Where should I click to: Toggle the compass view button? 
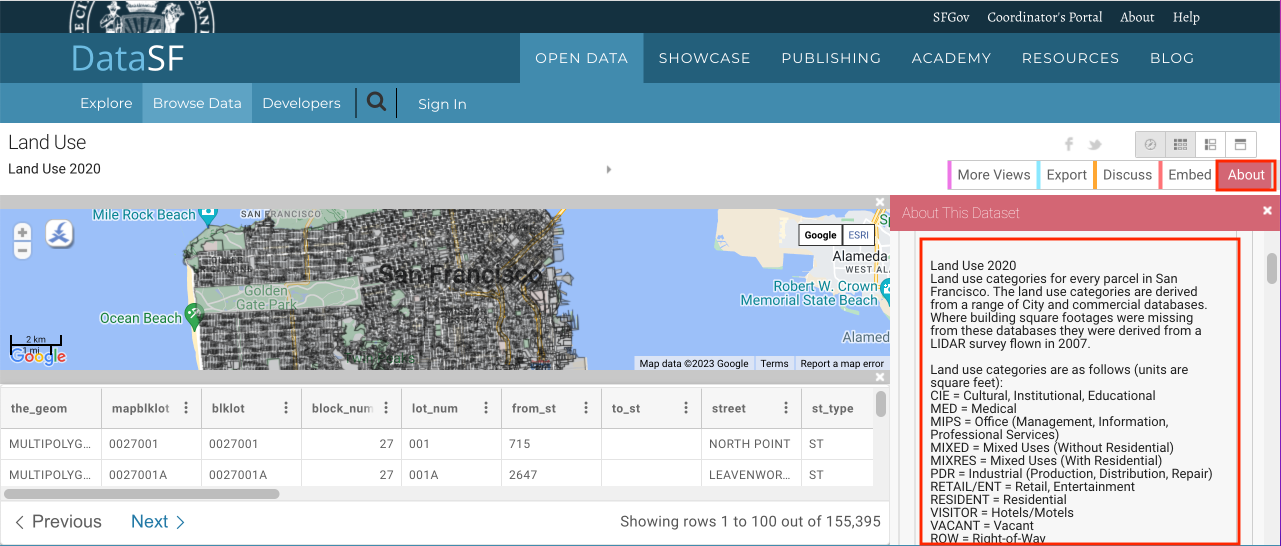pyautogui.click(x=1150, y=145)
